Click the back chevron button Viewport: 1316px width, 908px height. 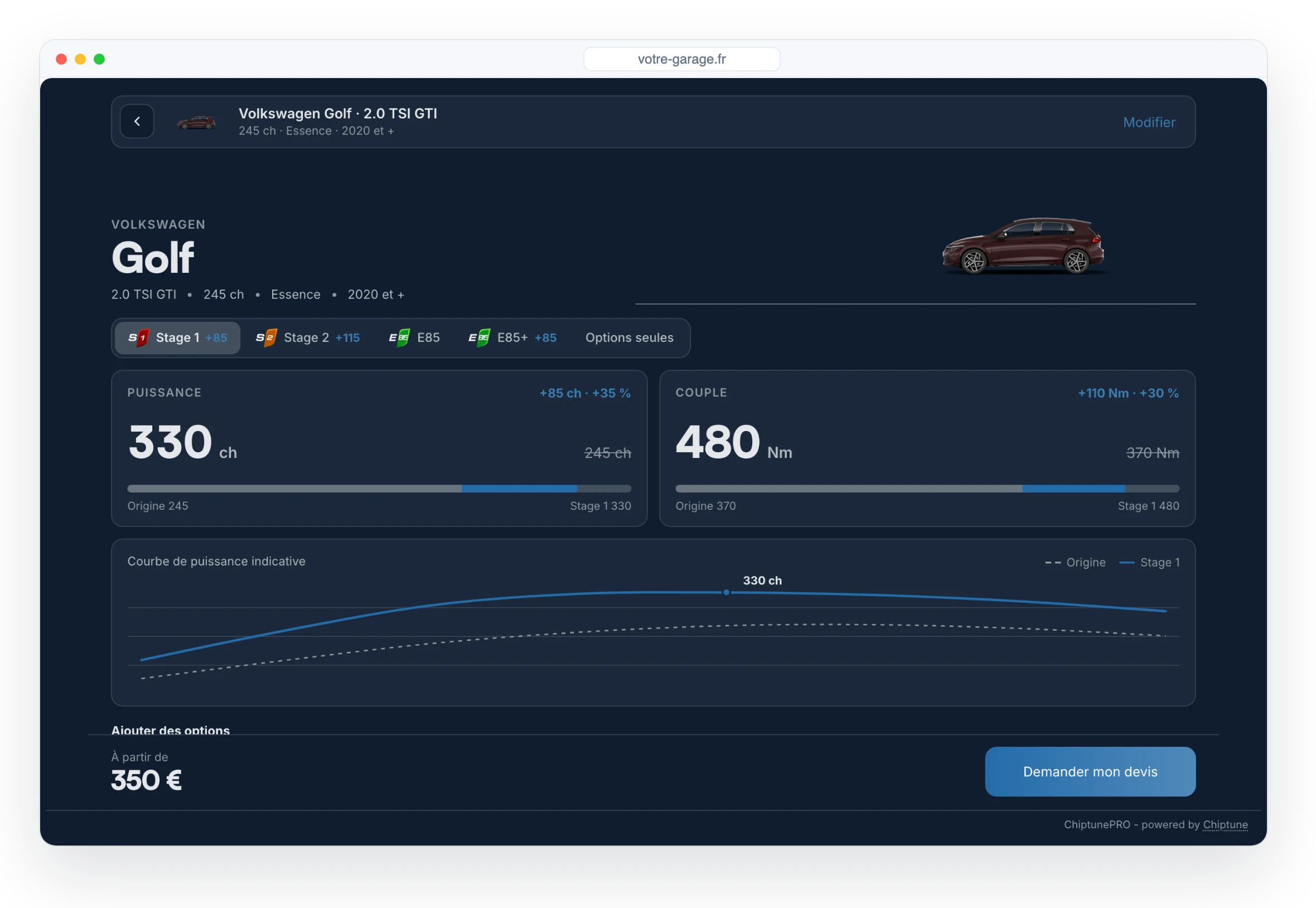point(137,121)
